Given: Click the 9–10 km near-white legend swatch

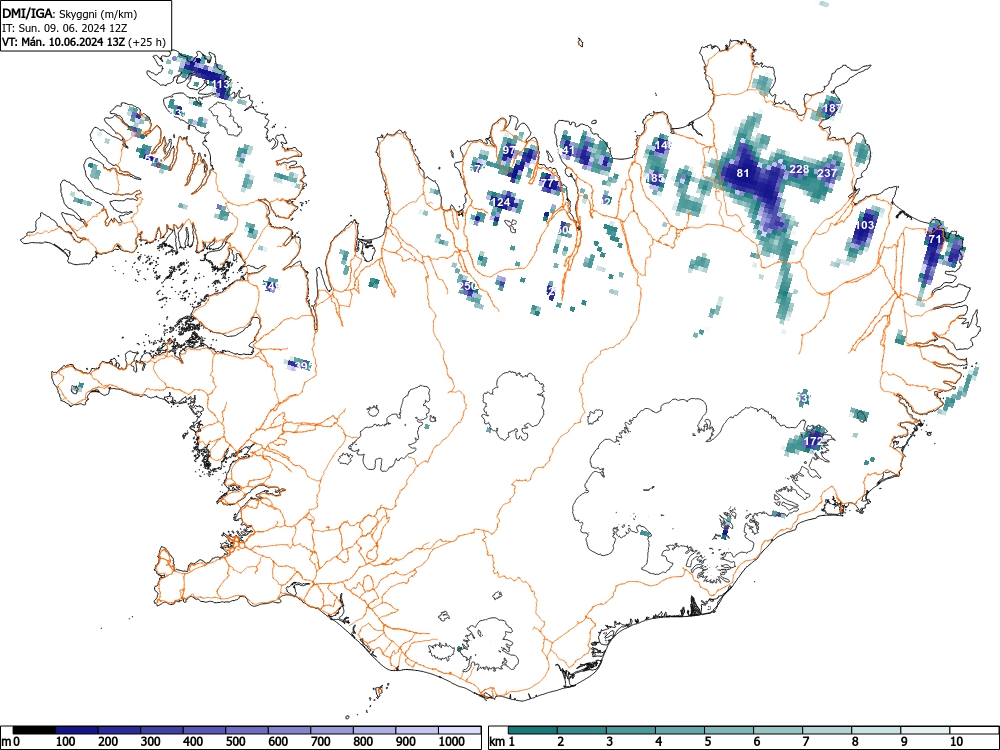Looking at the screenshot, I should tap(925, 730).
